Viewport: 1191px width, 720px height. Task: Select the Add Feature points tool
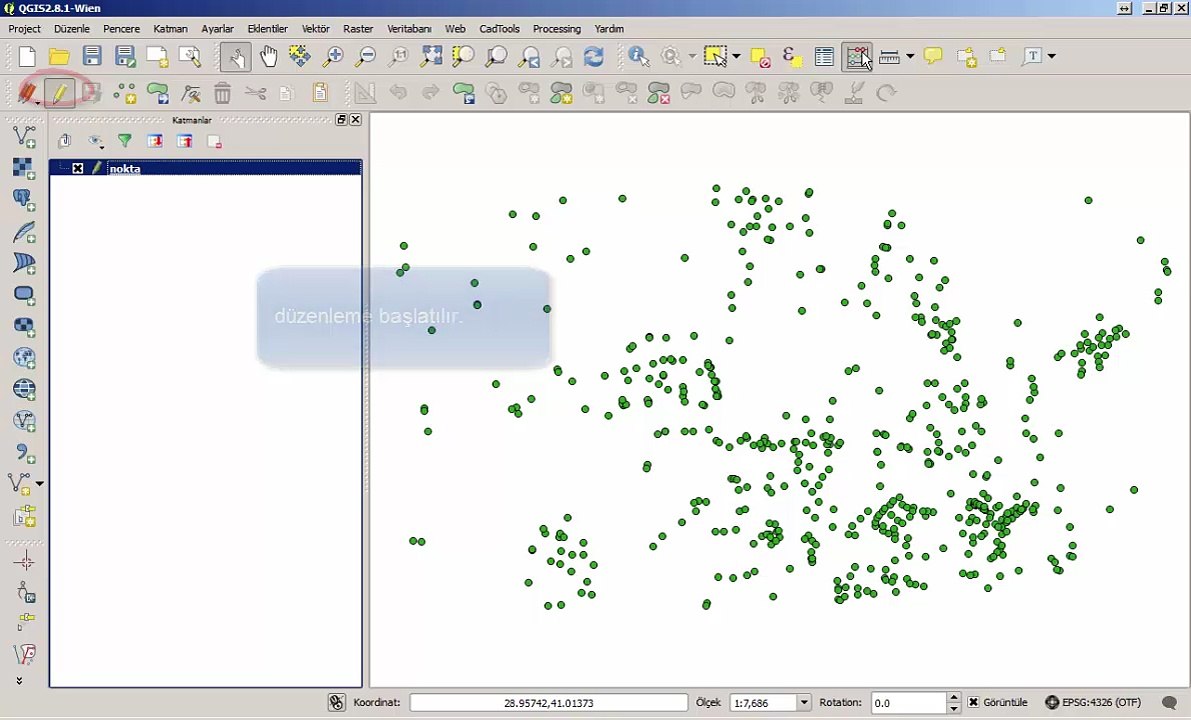pyautogui.click(x=125, y=93)
